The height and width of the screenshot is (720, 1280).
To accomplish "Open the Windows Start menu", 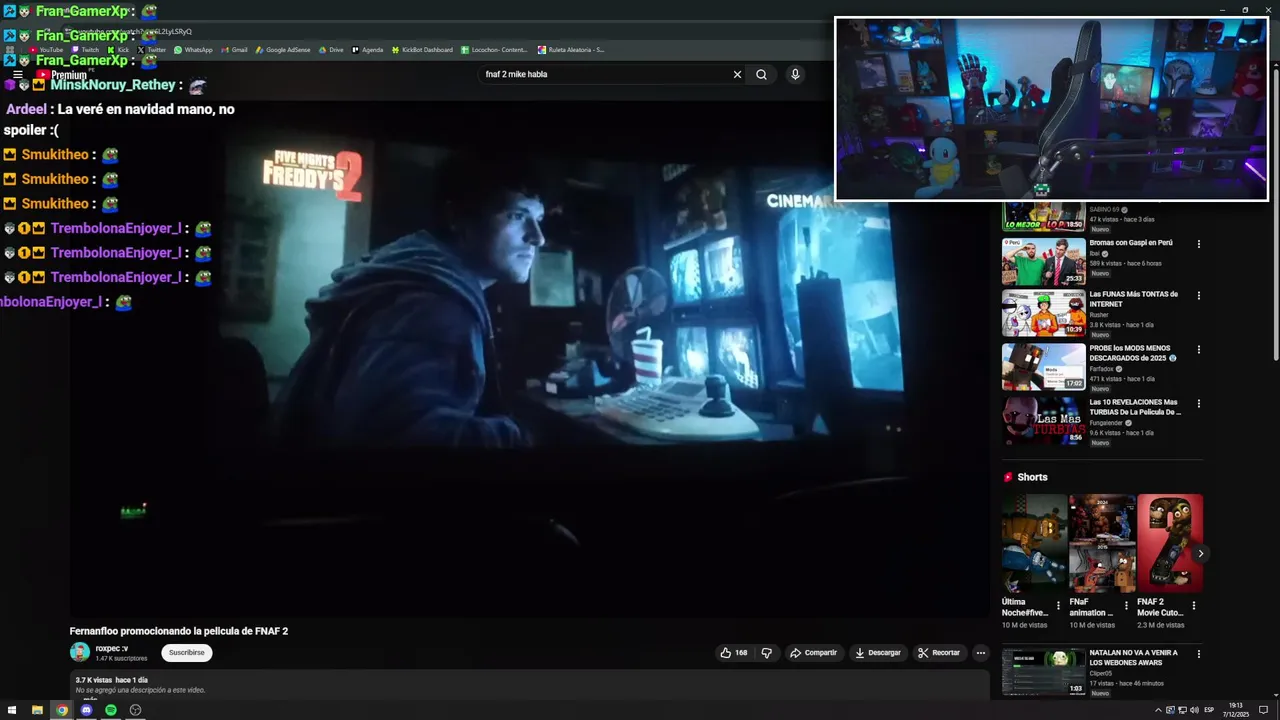I will 12,710.
